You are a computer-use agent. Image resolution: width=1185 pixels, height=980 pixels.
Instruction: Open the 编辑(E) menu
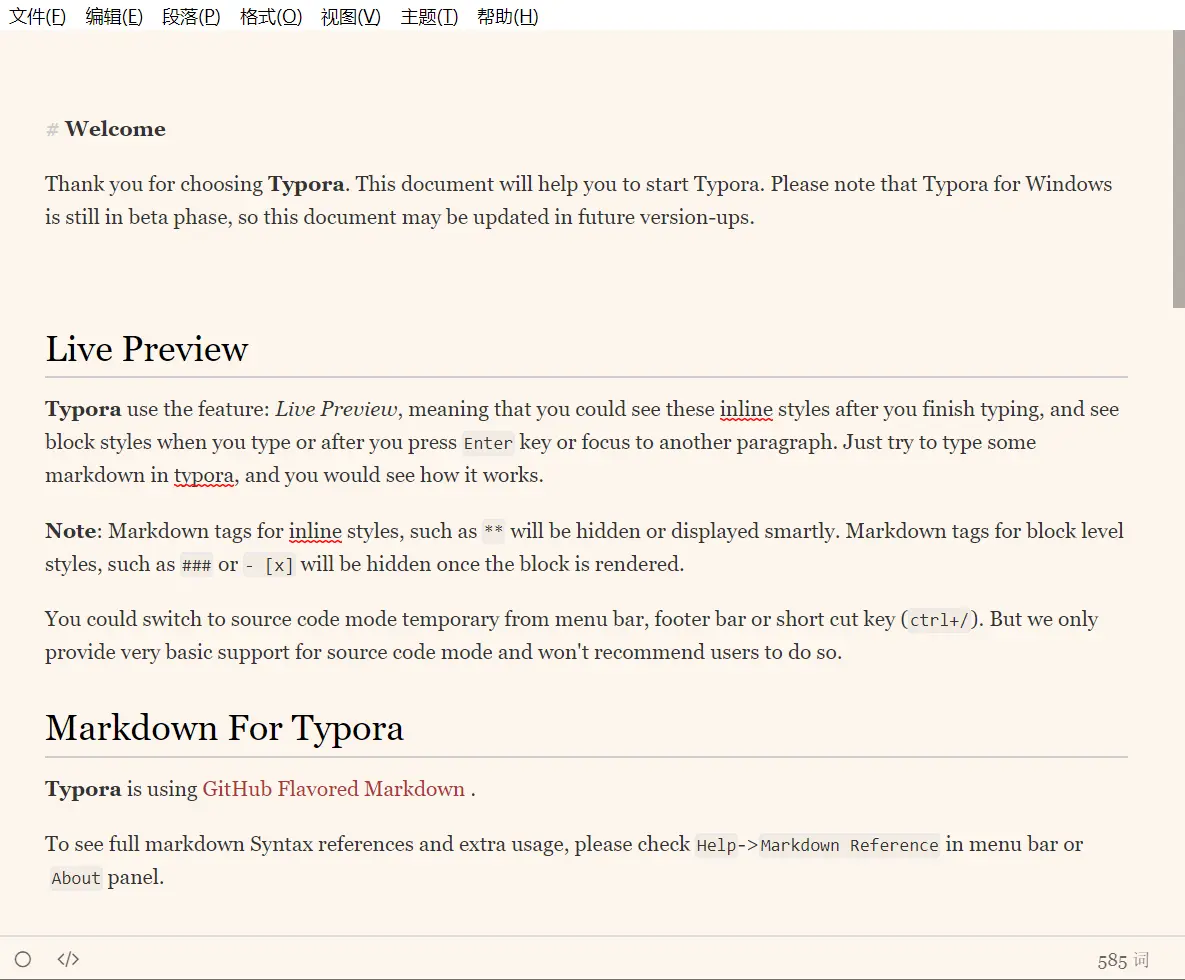point(114,17)
